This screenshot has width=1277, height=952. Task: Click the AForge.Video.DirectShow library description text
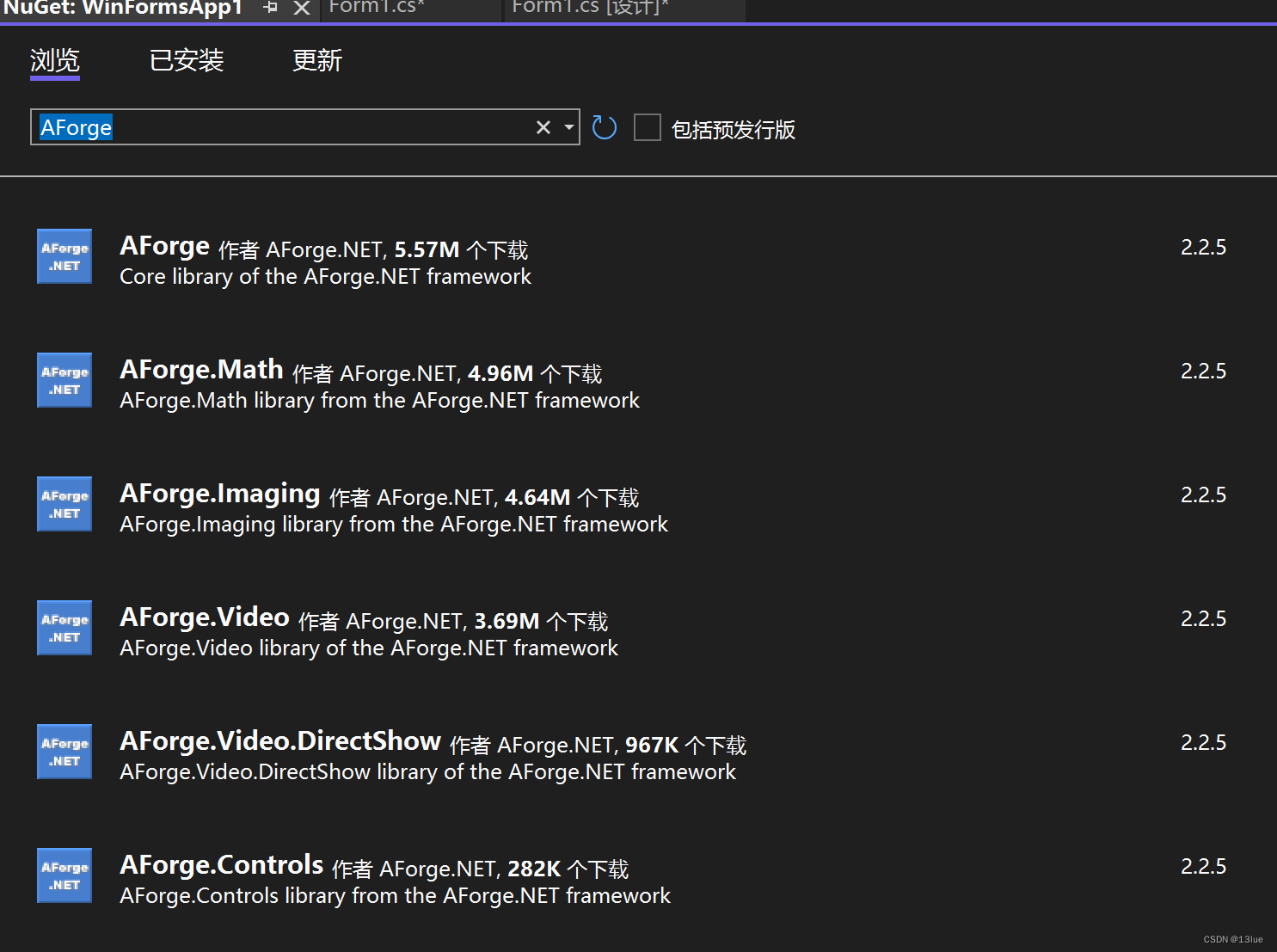click(x=427, y=772)
